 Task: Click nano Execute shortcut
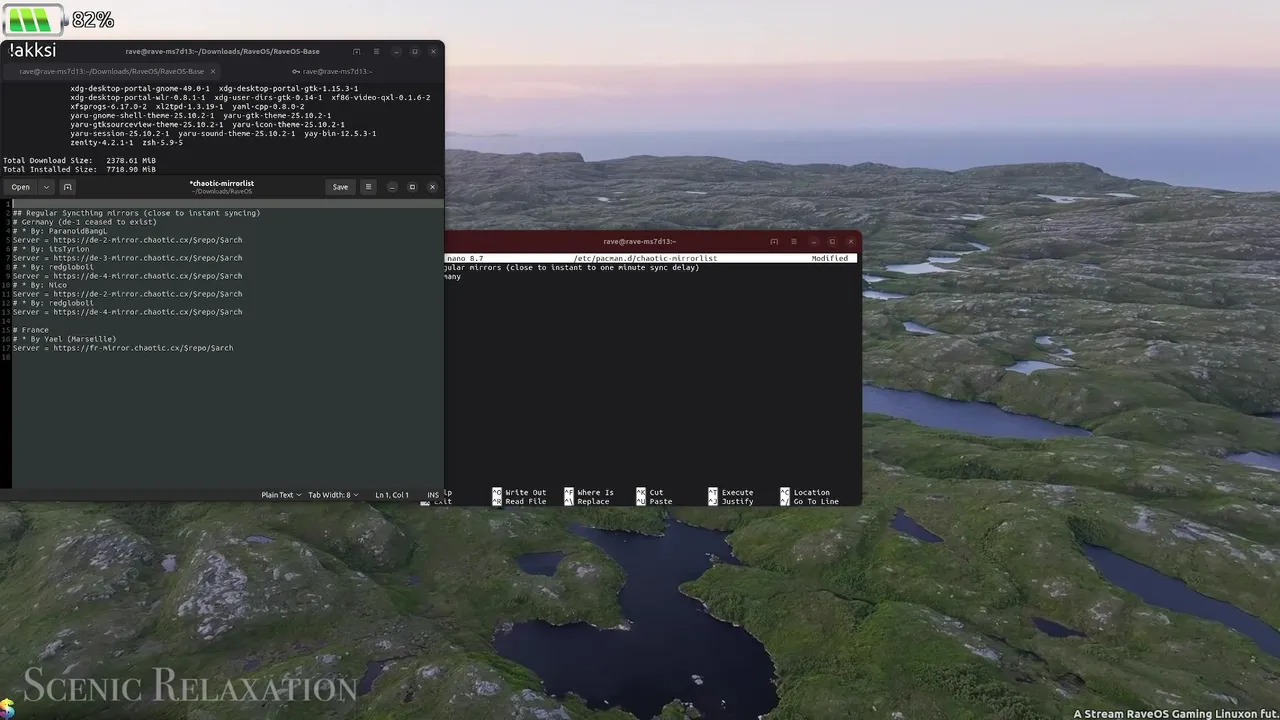click(x=731, y=492)
